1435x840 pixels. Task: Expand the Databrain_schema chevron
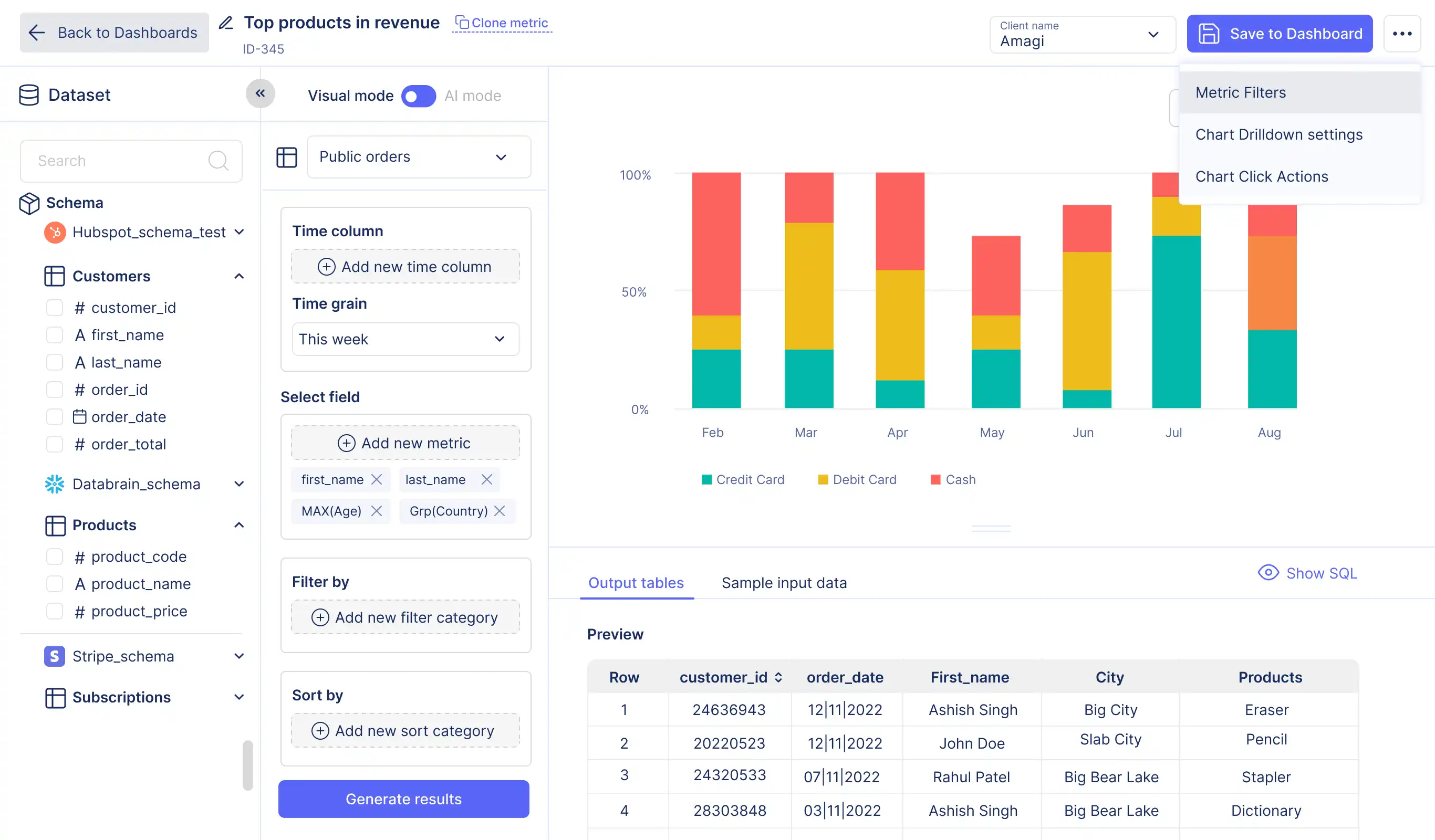239,484
